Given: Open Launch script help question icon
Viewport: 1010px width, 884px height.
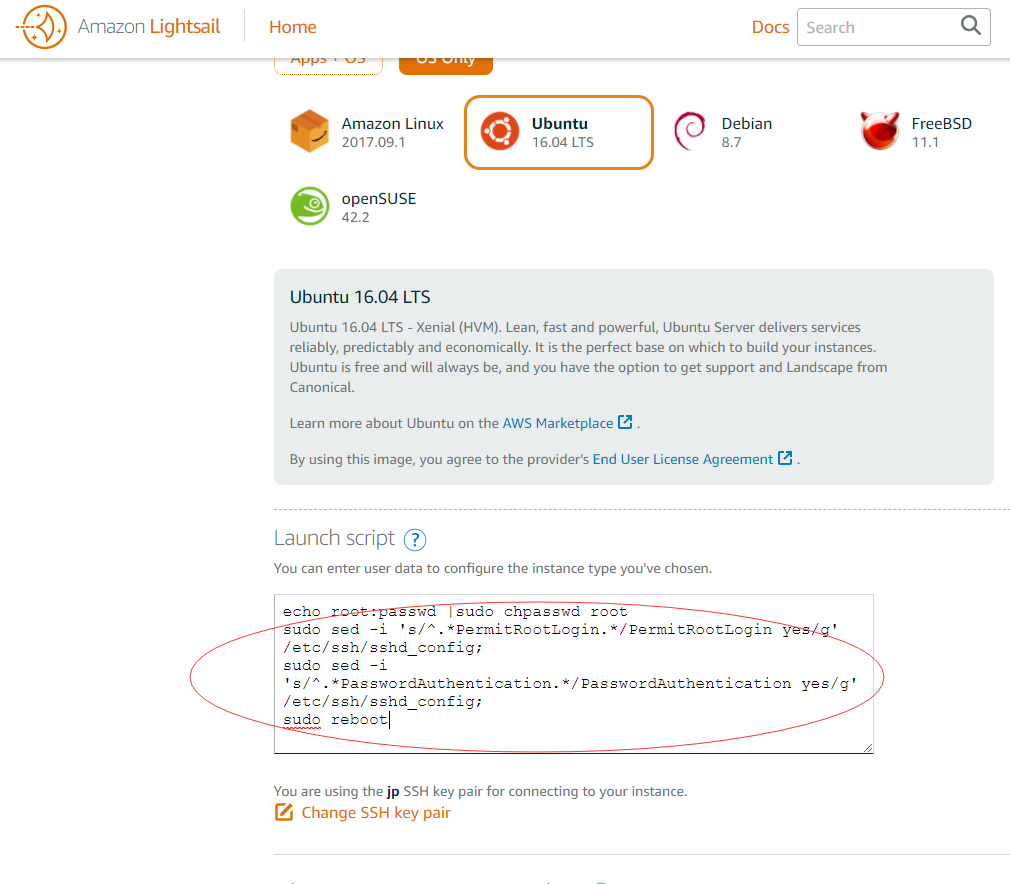Looking at the screenshot, I should click(415, 539).
